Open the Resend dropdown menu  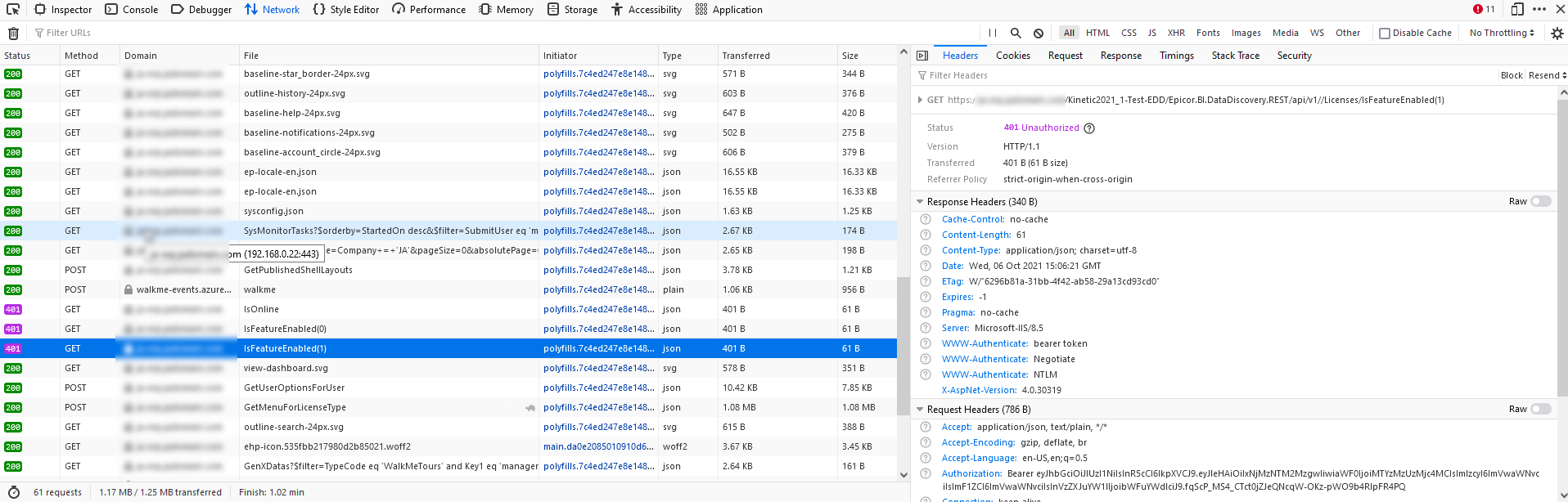tap(1547, 75)
